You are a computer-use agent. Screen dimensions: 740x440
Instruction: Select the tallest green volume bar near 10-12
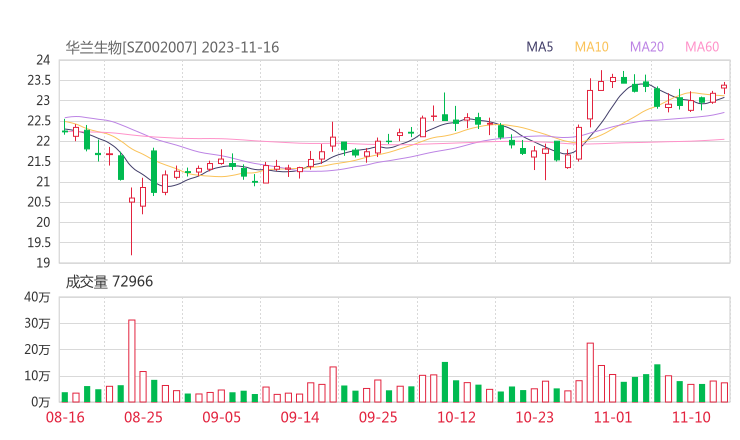(x=445, y=382)
